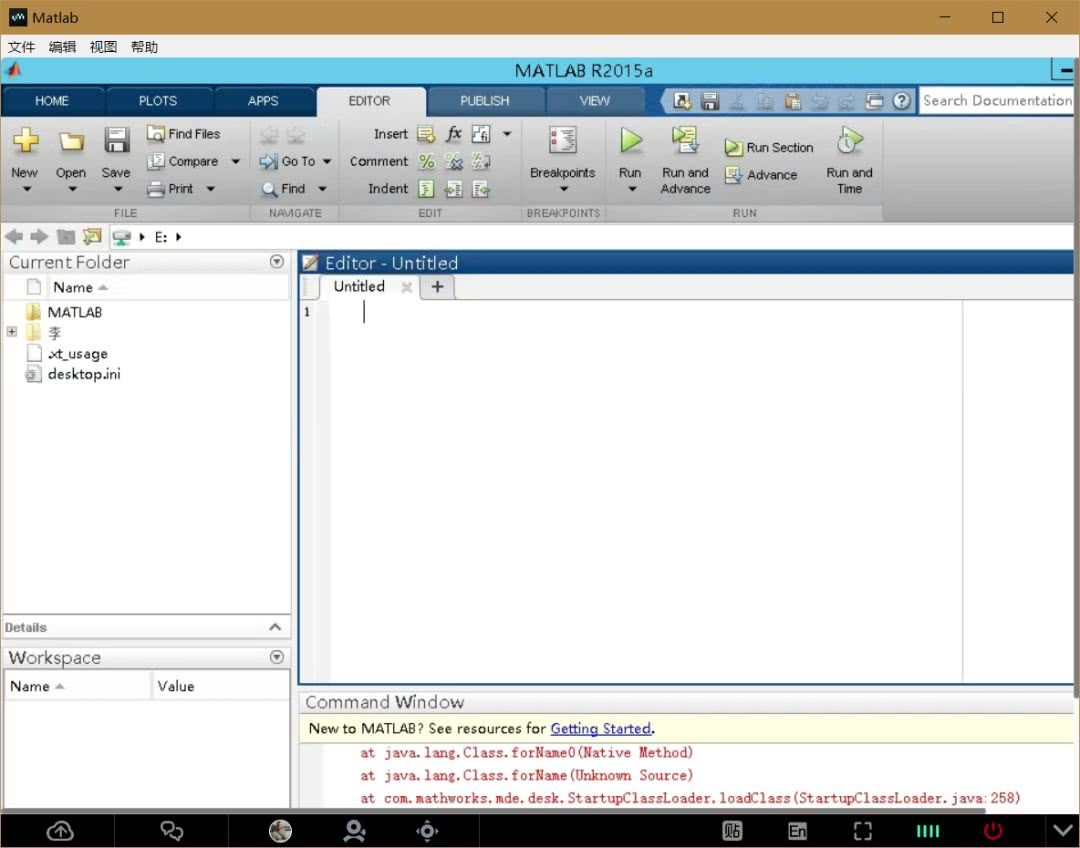Open a file with the Open icon
The width and height of the screenshot is (1080, 848).
pyautogui.click(x=71, y=141)
